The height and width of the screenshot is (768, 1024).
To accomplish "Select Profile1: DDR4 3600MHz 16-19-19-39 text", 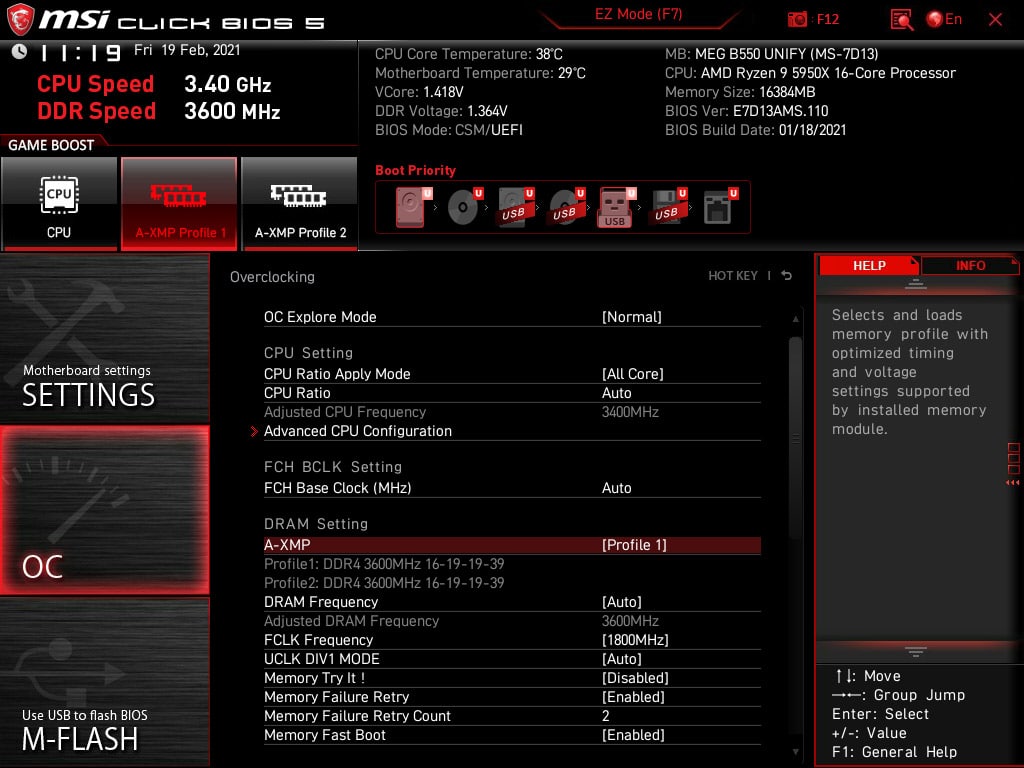I will (x=384, y=564).
